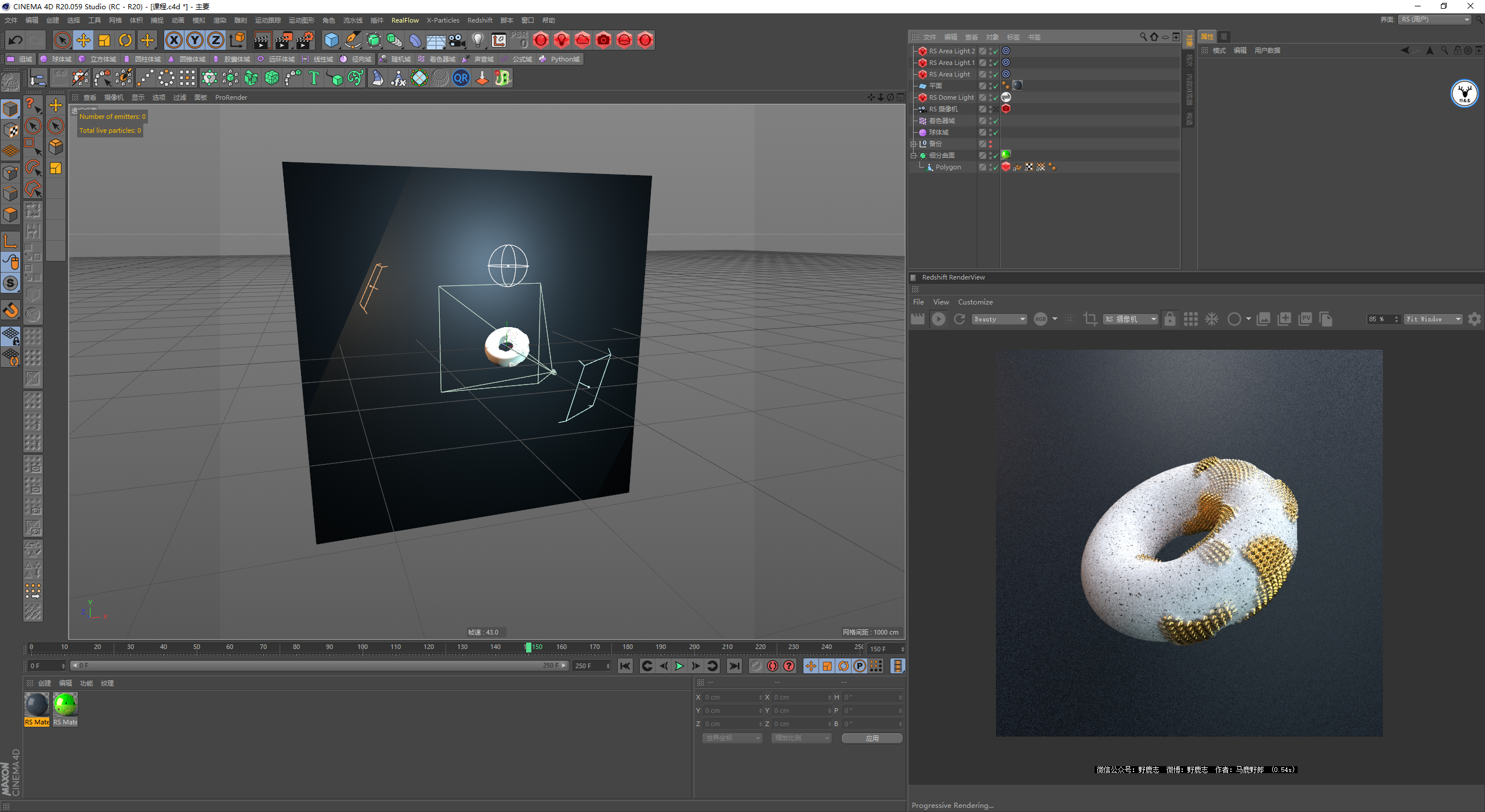Open the RealFlow menu
Viewport: 1485px width, 812px height.
405,20
